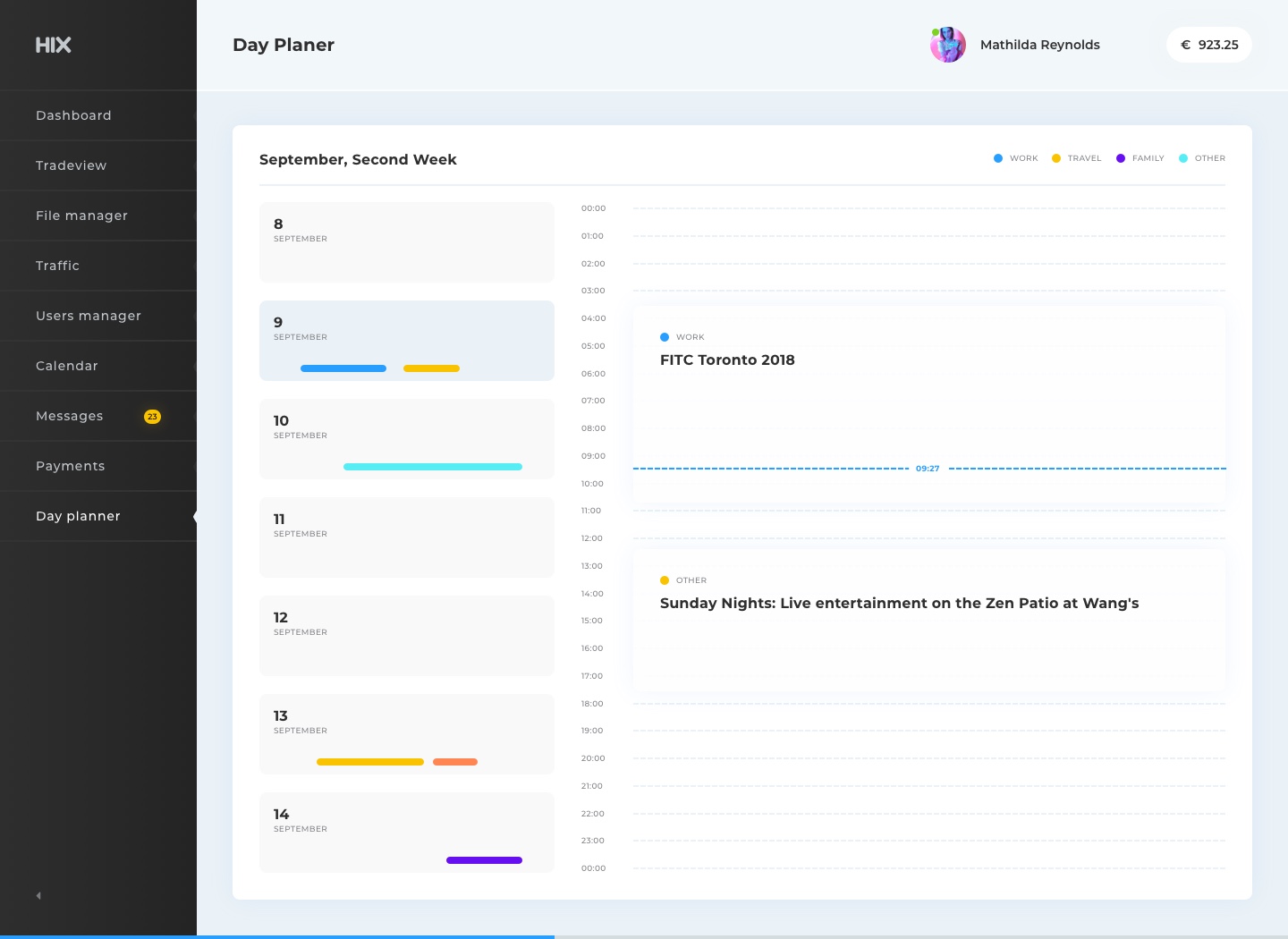Select the 9 September day card

407,341
